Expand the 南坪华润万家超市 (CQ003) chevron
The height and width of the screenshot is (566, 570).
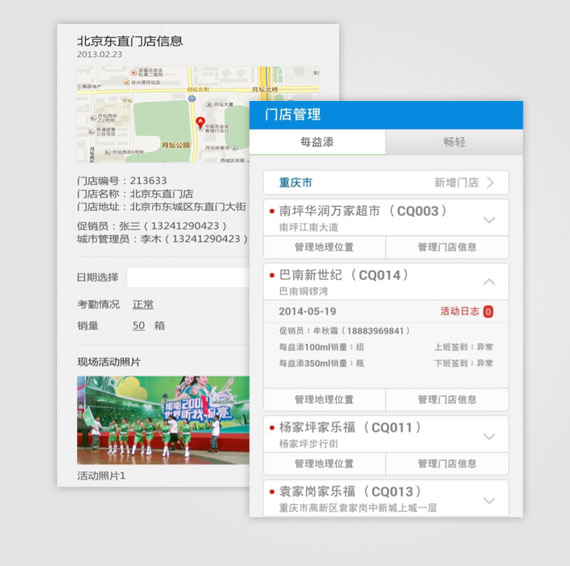point(489,220)
